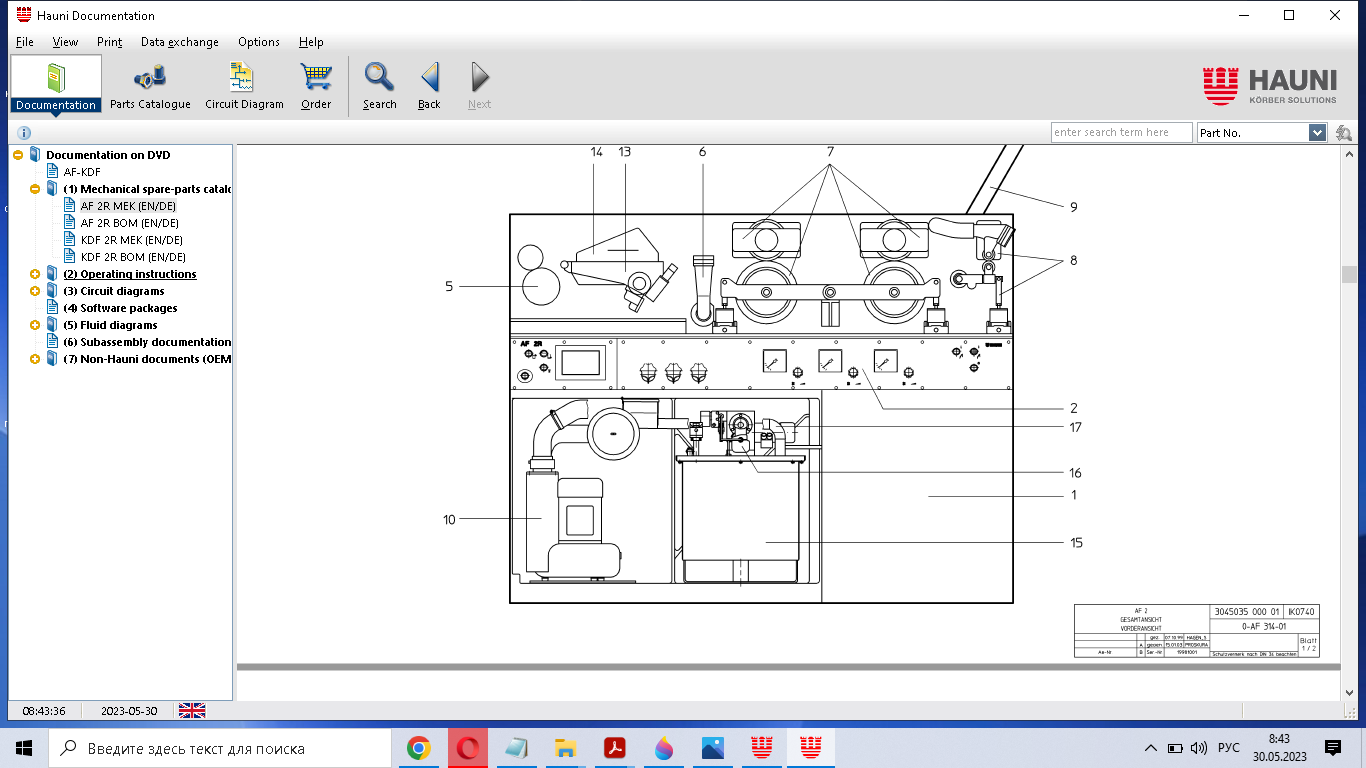Open the Parts Catalogue toolbar icon
Screen dimensions: 1366x768
tap(150, 85)
